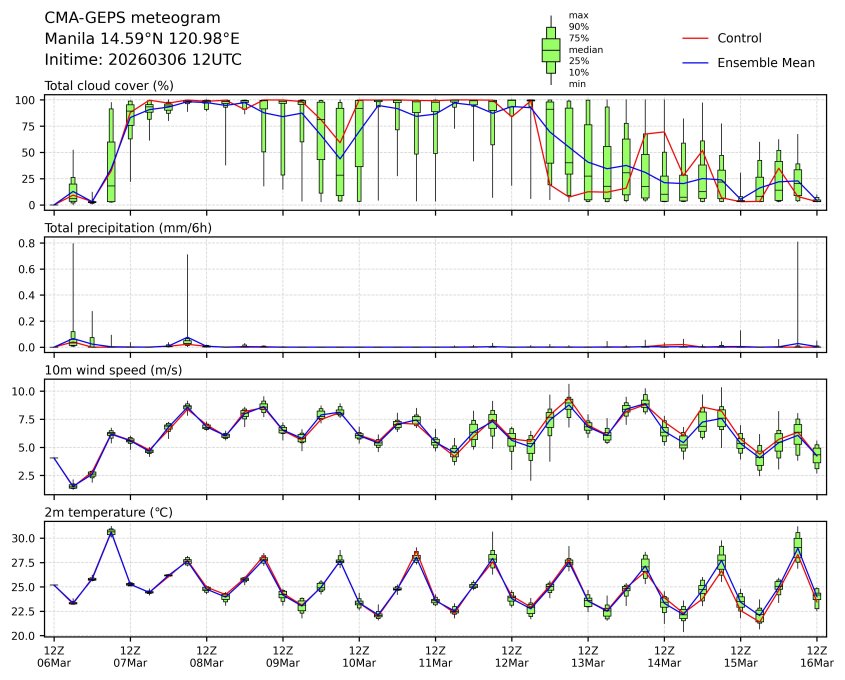This screenshot has height=680, width=845.
Task: Click the blue Ensemble Mean legend line
Action: 695,62
